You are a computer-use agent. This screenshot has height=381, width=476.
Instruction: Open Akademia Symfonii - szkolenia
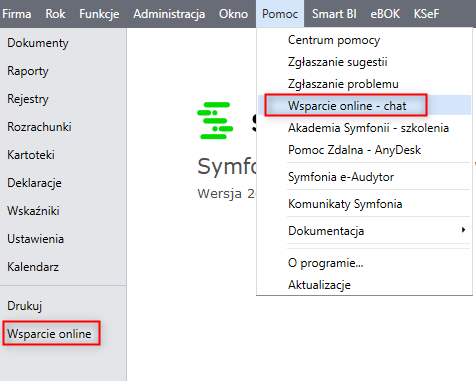pyautogui.click(x=368, y=128)
